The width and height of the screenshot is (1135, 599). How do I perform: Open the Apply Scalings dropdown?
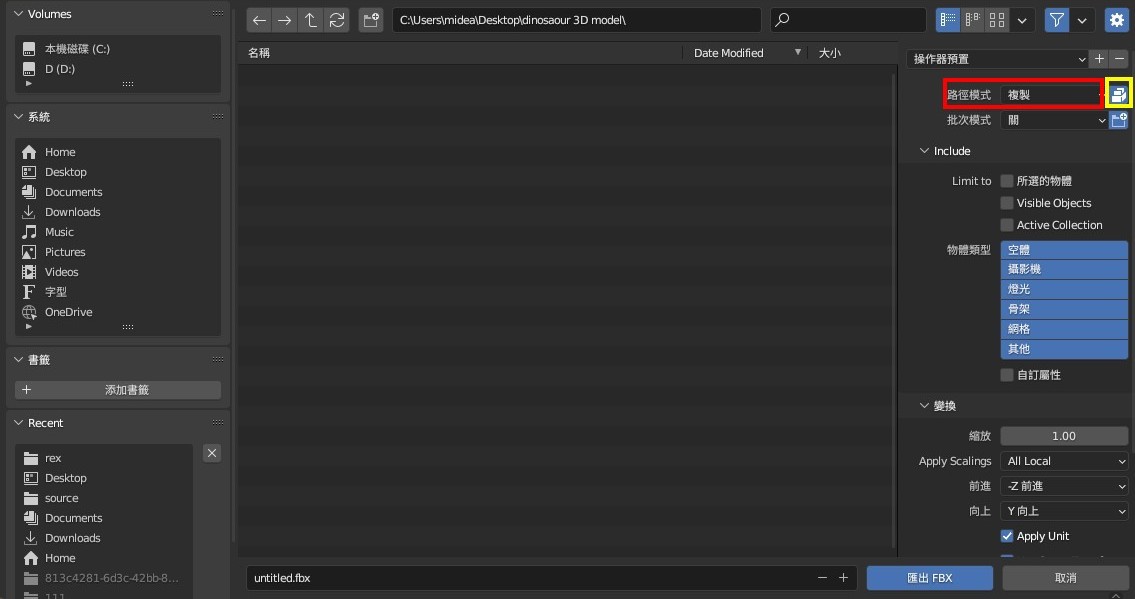[1064, 461]
